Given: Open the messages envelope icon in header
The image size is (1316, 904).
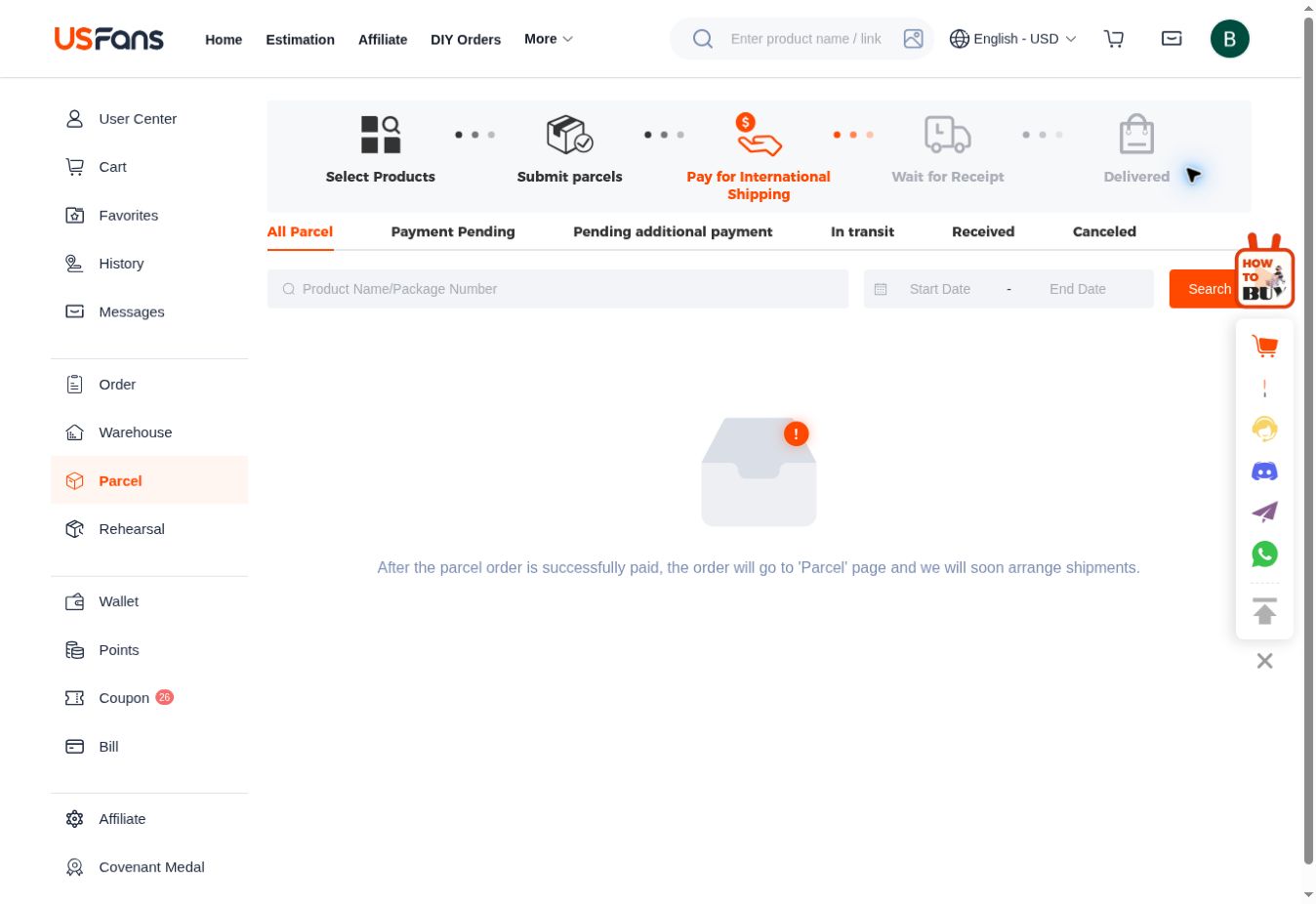Looking at the screenshot, I should [x=1172, y=39].
